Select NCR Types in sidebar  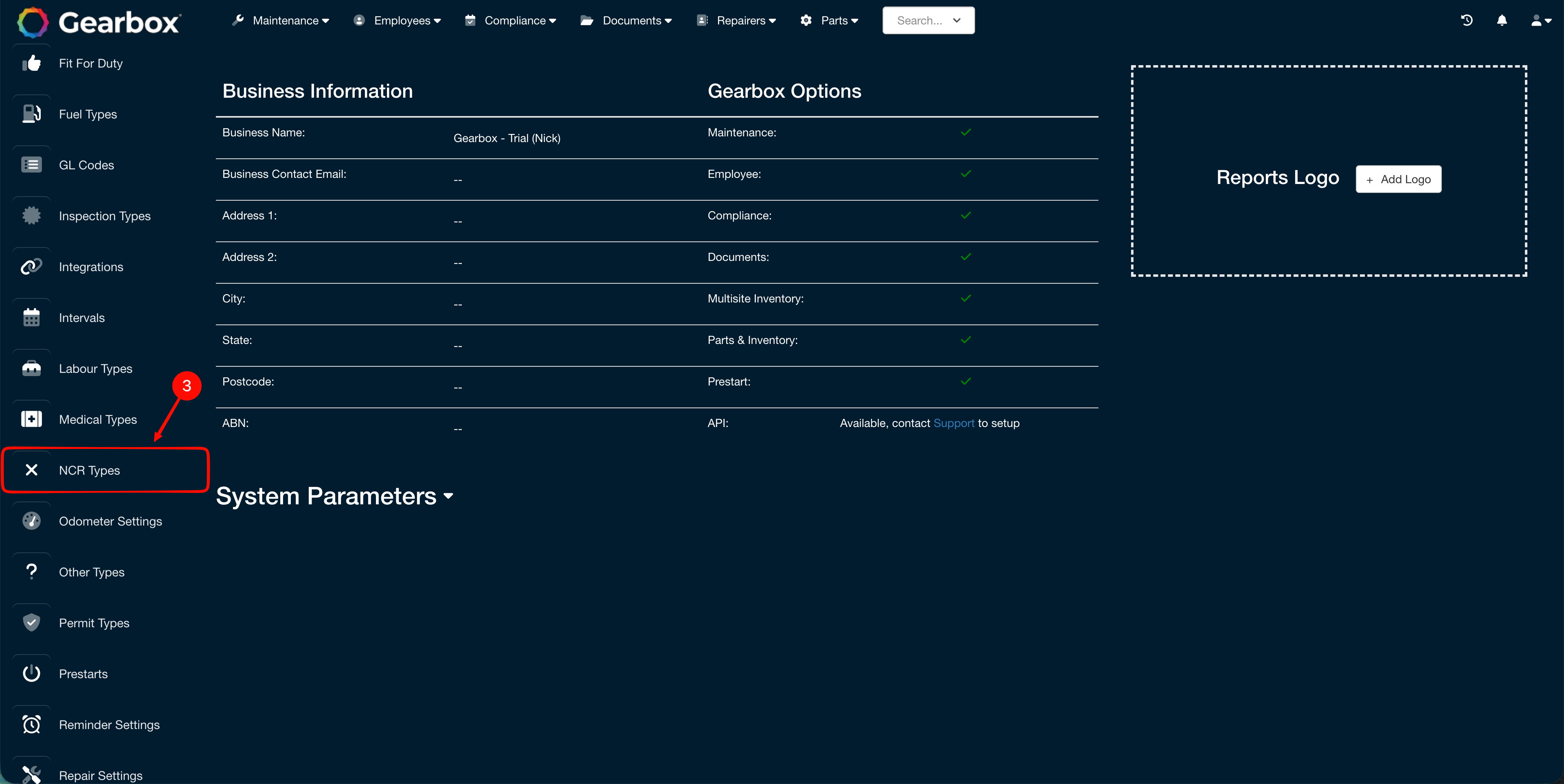pos(89,470)
